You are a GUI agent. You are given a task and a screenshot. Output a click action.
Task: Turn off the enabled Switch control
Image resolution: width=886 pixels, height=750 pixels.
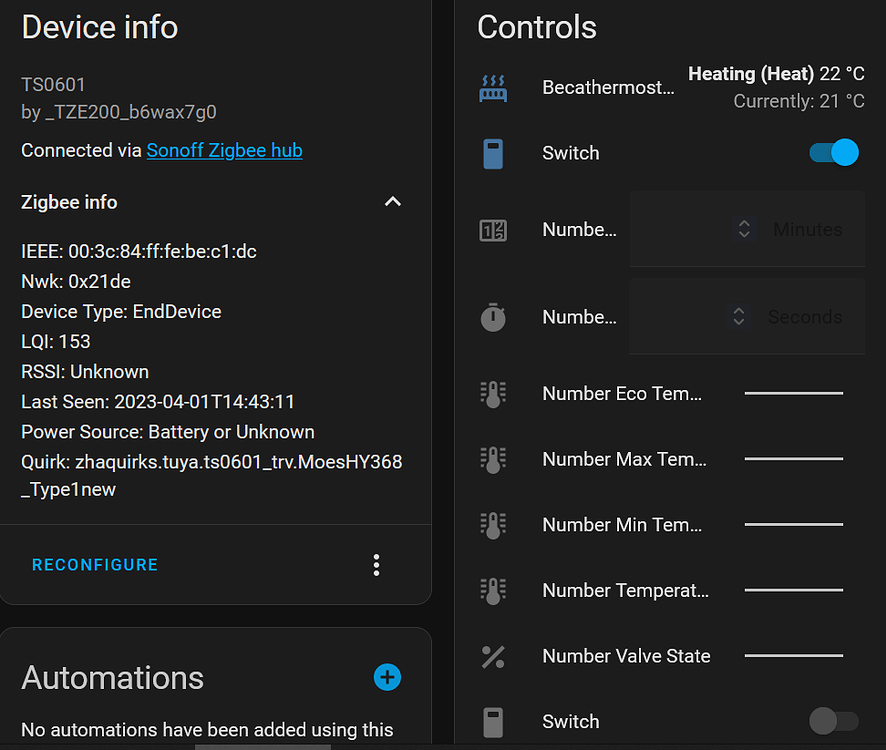[833, 152]
